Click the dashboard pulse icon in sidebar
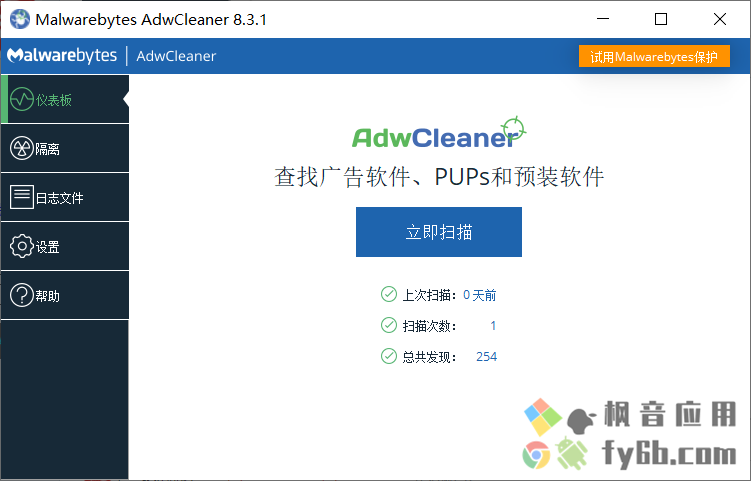The height and width of the screenshot is (481, 751). 22,99
